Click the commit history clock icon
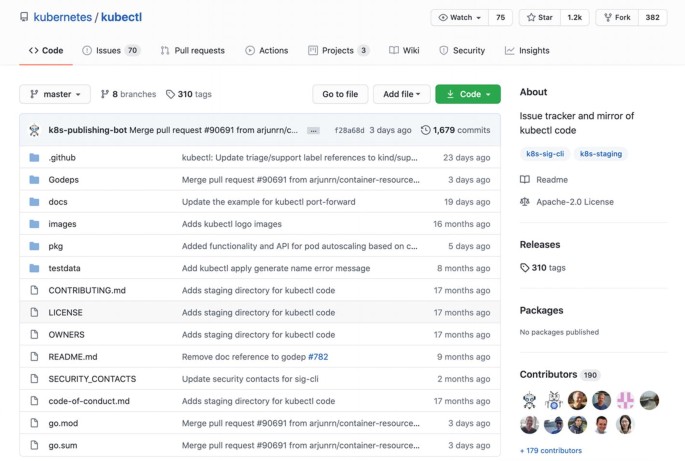This screenshot has height=461, width=685. pyautogui.click(x=426, y=130)
